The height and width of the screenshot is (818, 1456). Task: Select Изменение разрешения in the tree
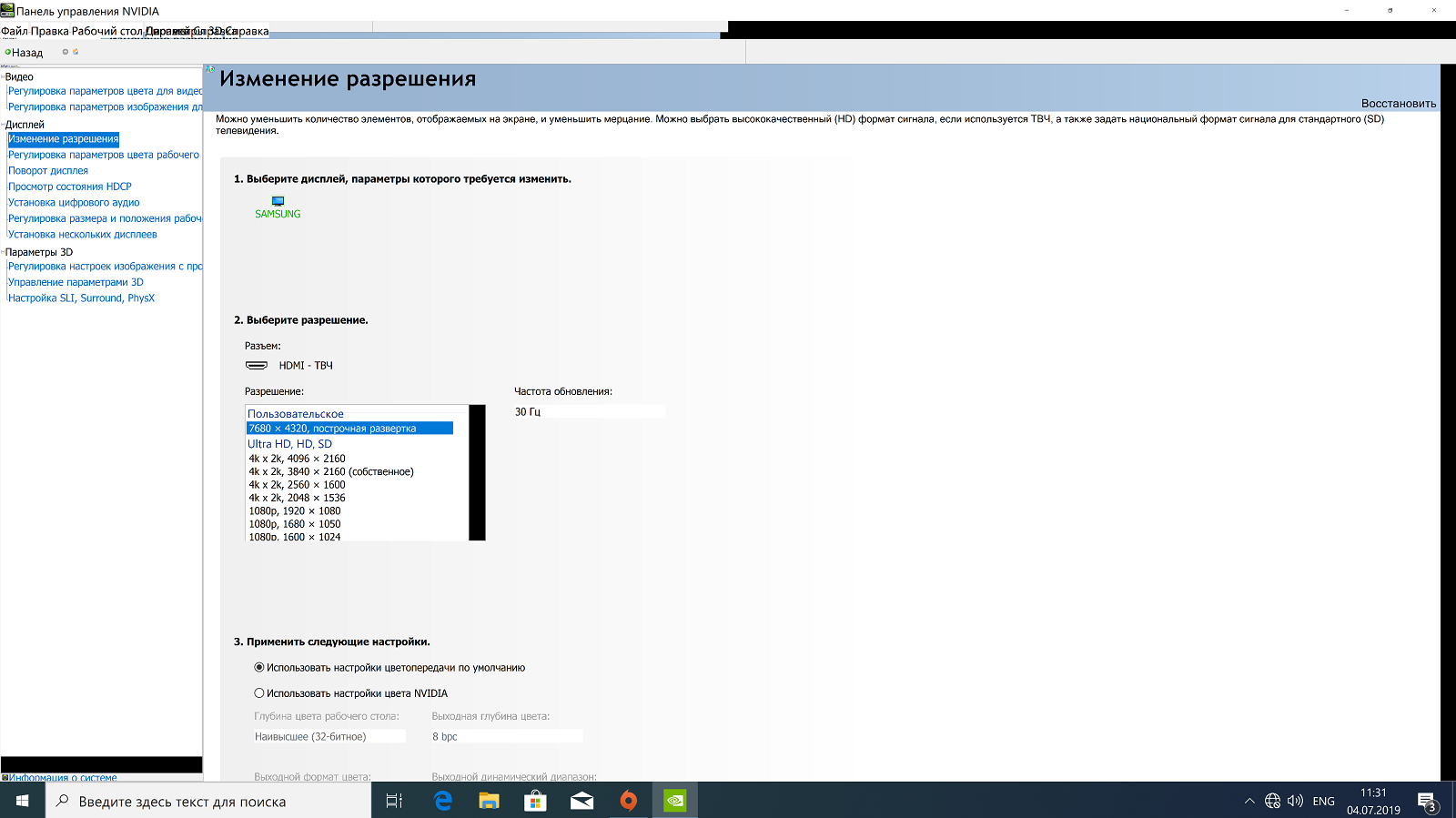pos(64,139)
